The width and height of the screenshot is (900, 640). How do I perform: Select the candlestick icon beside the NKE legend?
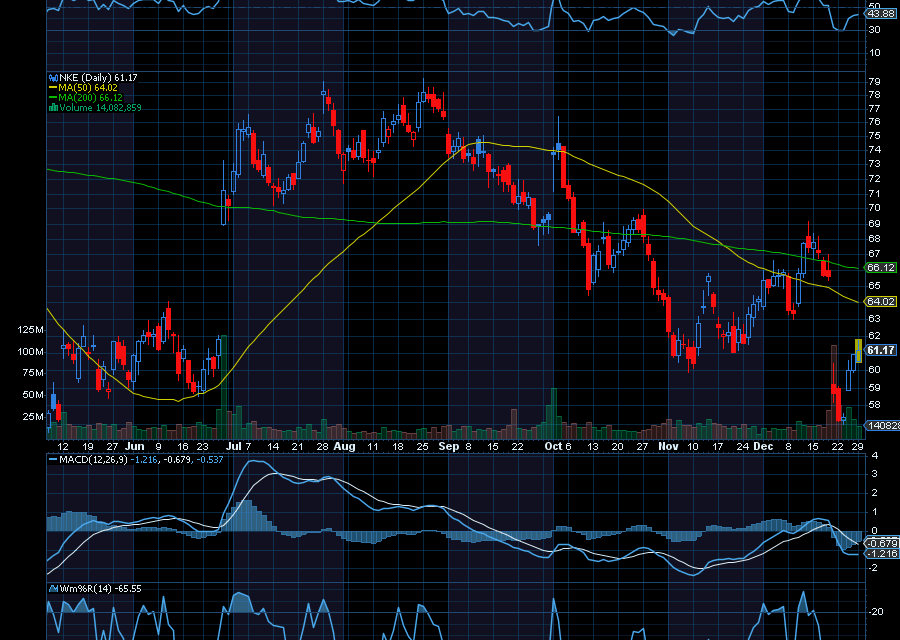[x=53, y=77]
